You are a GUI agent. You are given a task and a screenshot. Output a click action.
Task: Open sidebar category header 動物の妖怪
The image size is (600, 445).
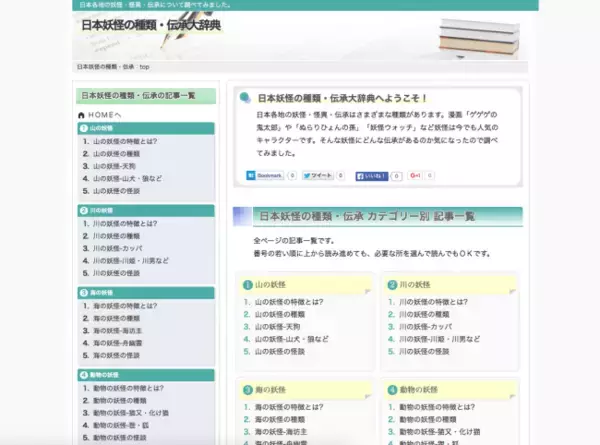coord(146,375)
